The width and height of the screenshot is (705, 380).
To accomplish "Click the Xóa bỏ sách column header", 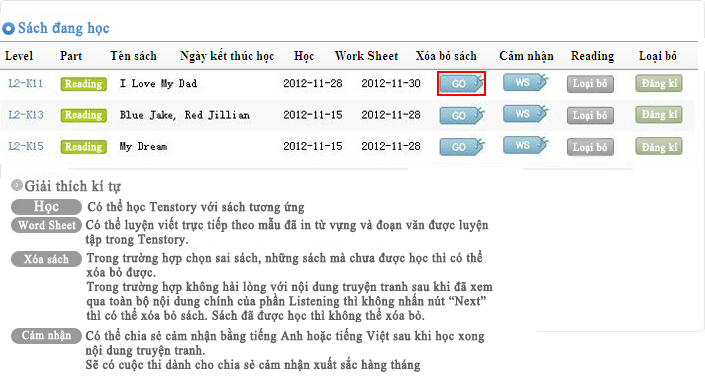I will pyautogui.click(x=446, y=56).
